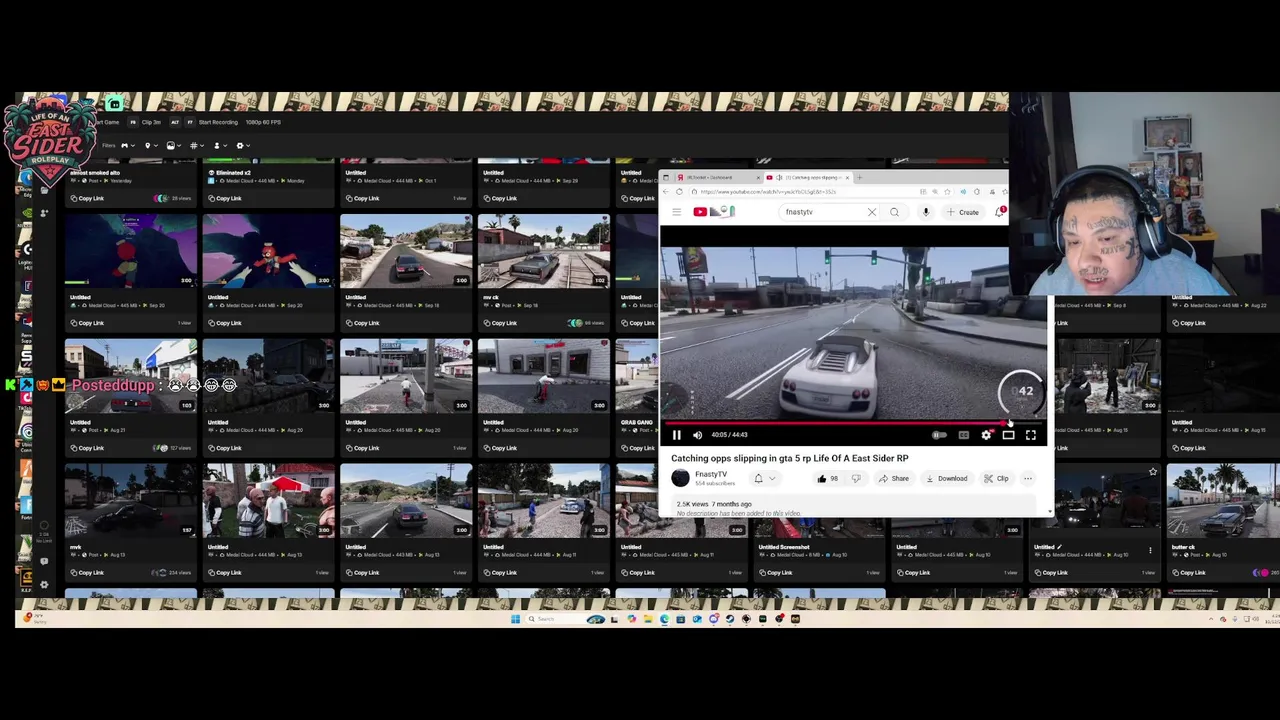Copy link for 'Eliminated x2' clip
This screenshot has width=1280, height=720.
tap(224, 198)
